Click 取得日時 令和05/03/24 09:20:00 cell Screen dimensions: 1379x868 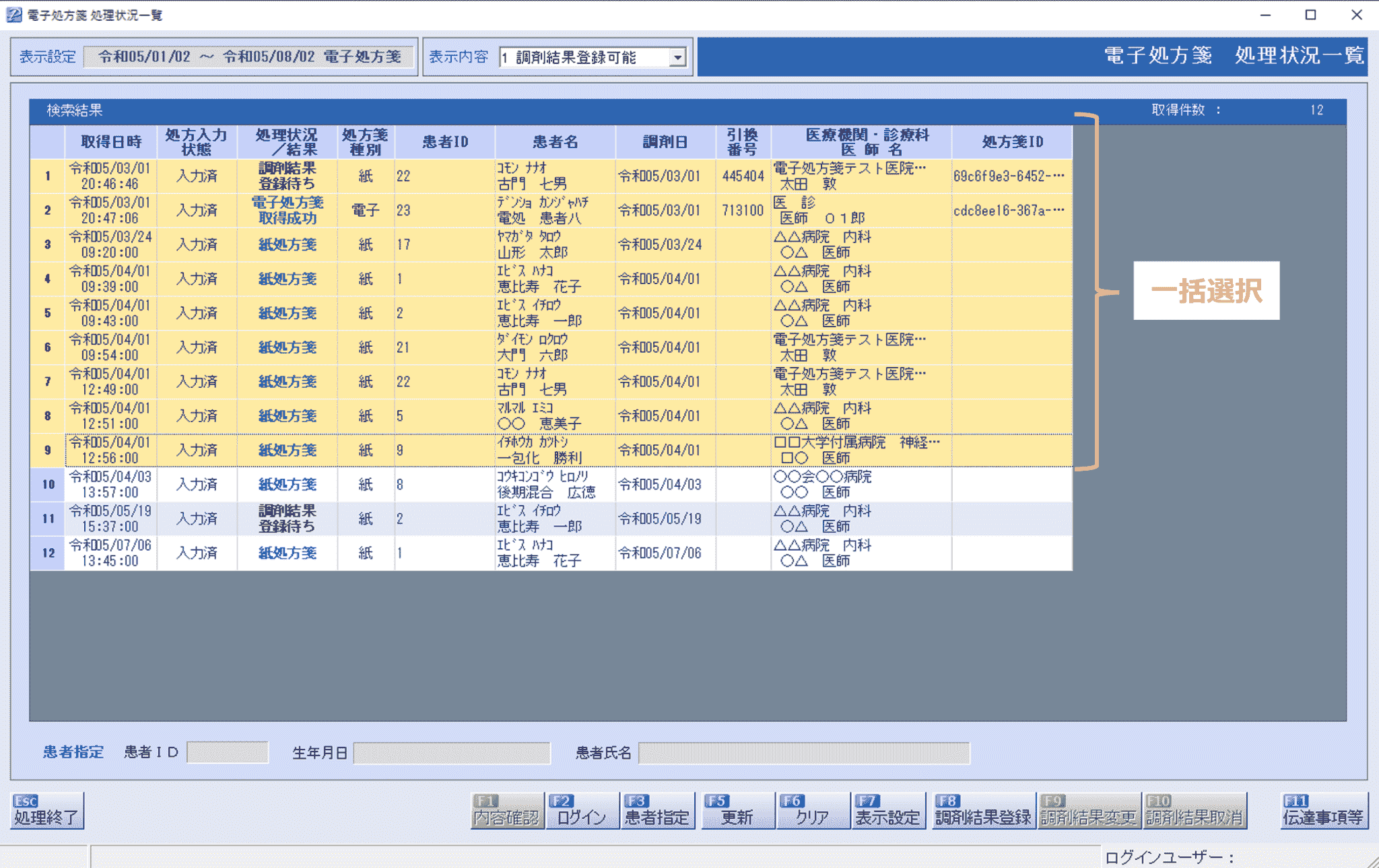111,244
